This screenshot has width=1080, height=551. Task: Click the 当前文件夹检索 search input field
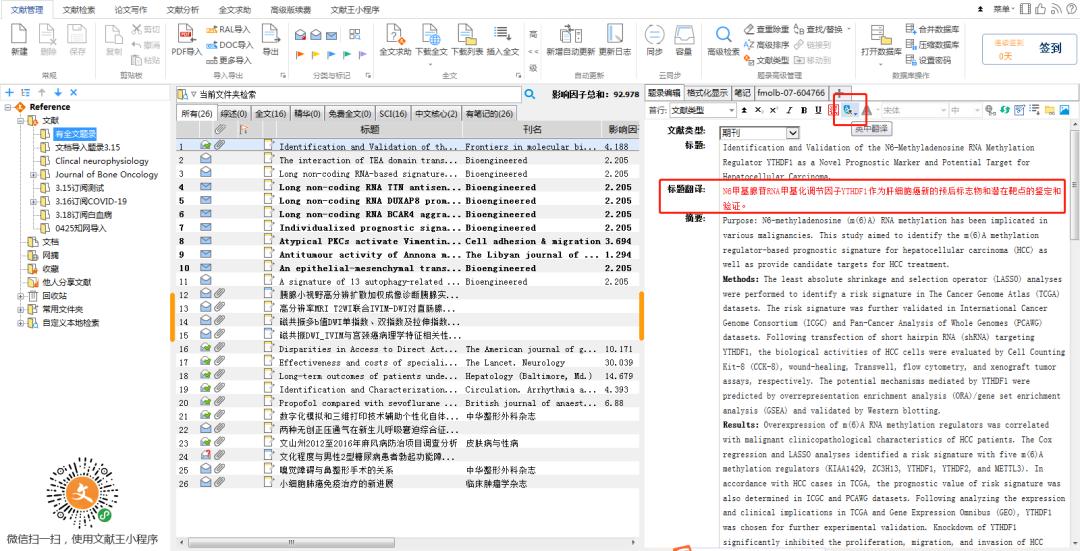tap(350, 94)
